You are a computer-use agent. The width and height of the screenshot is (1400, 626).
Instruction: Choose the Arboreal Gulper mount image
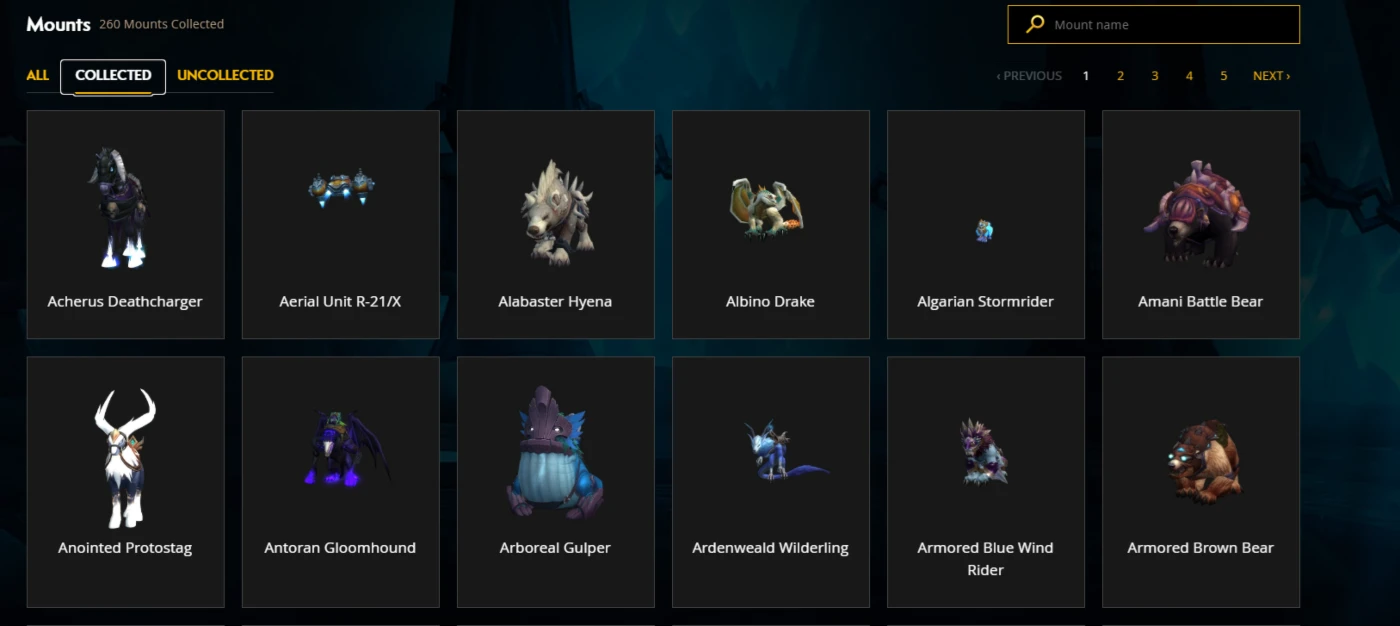pyautogui.click(x=556, y=452)
